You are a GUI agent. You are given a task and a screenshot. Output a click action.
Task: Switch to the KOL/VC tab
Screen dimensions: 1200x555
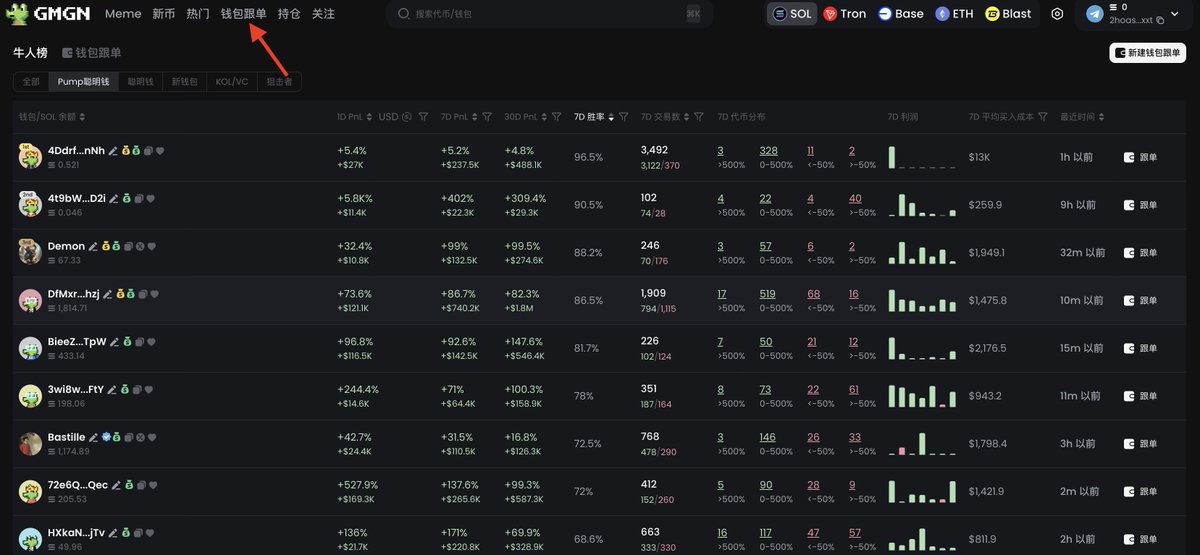(x=232, y=82)
